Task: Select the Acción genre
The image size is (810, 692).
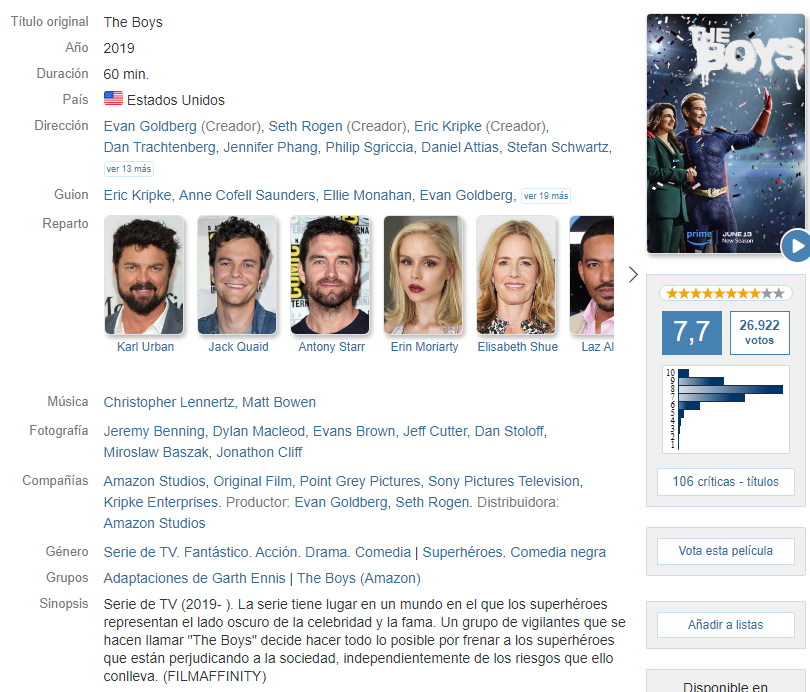Action: click(x=276, y=553)
